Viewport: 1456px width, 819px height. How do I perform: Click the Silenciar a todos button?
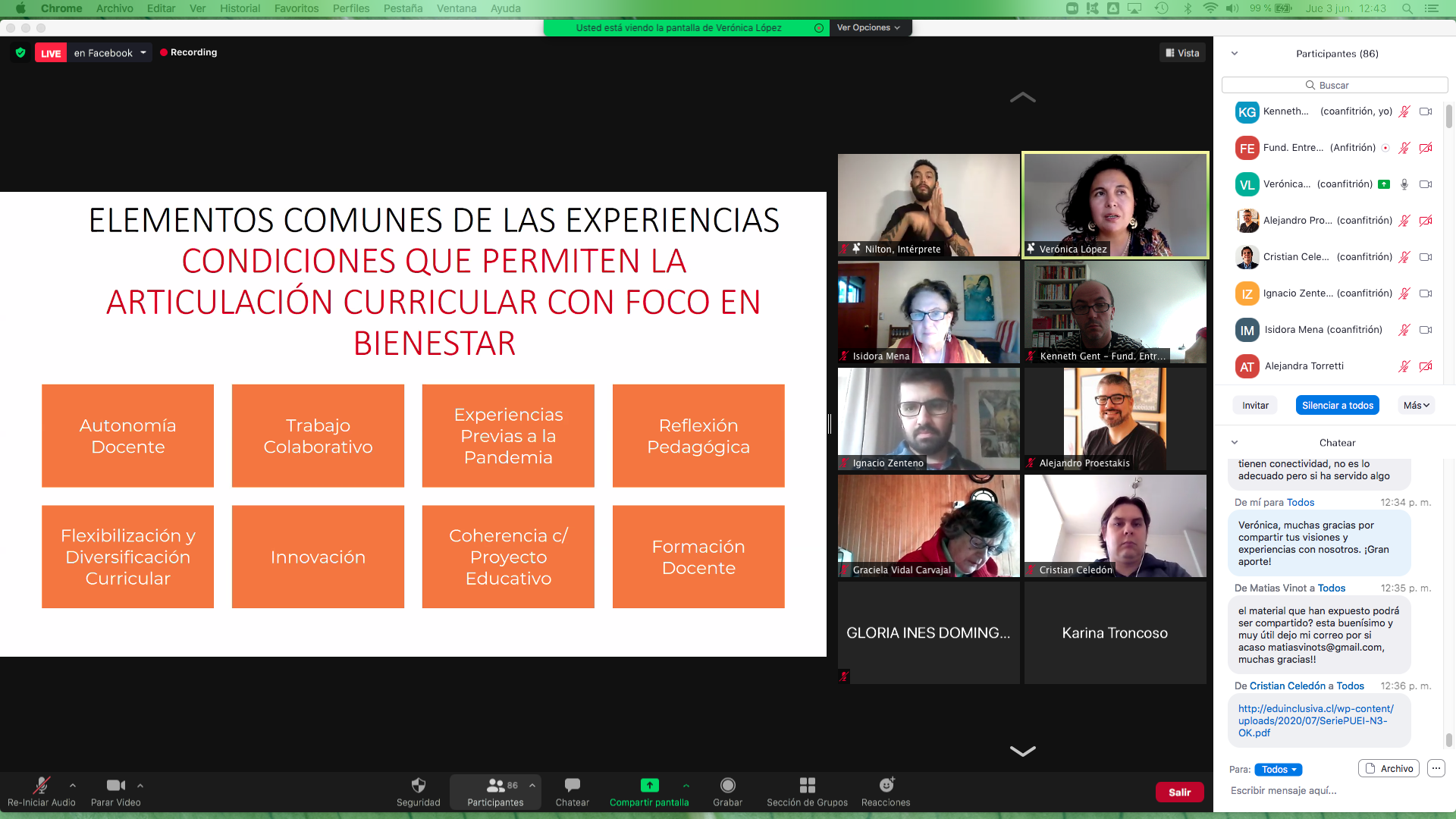pos(1337,405)
